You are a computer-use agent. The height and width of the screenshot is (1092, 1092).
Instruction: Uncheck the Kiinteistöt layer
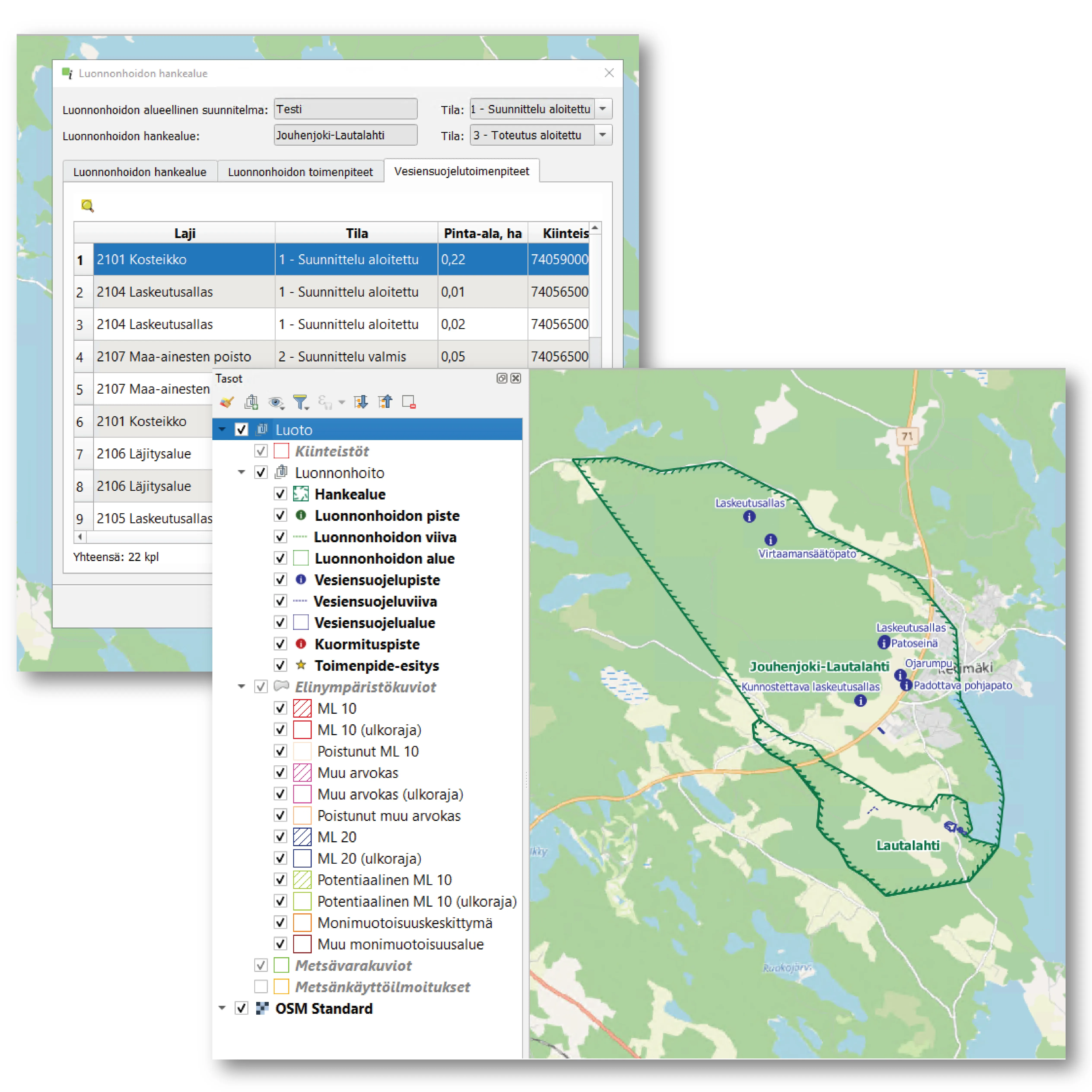(x=261, y=450)
